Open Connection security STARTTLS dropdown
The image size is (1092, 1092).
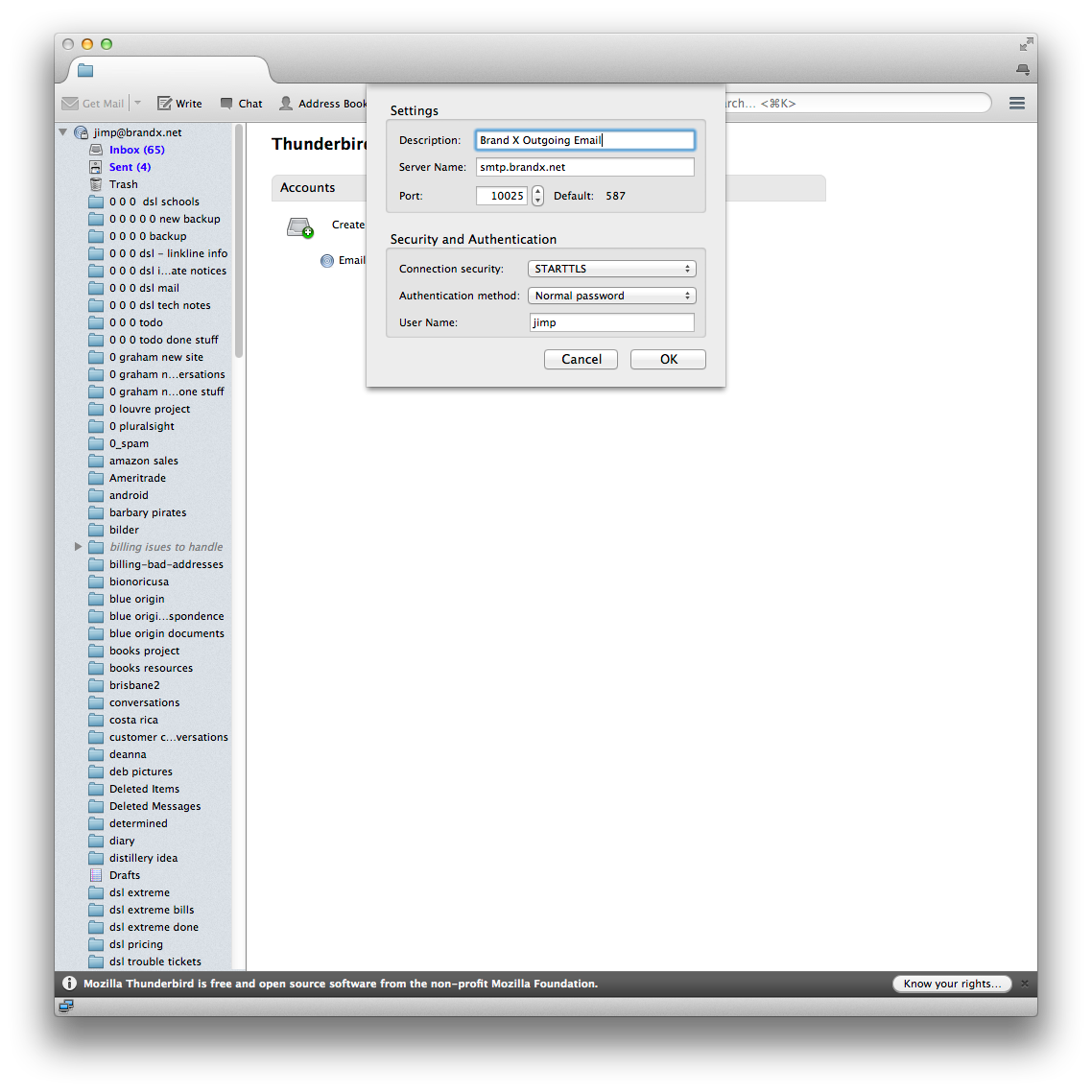coord(612,269)
